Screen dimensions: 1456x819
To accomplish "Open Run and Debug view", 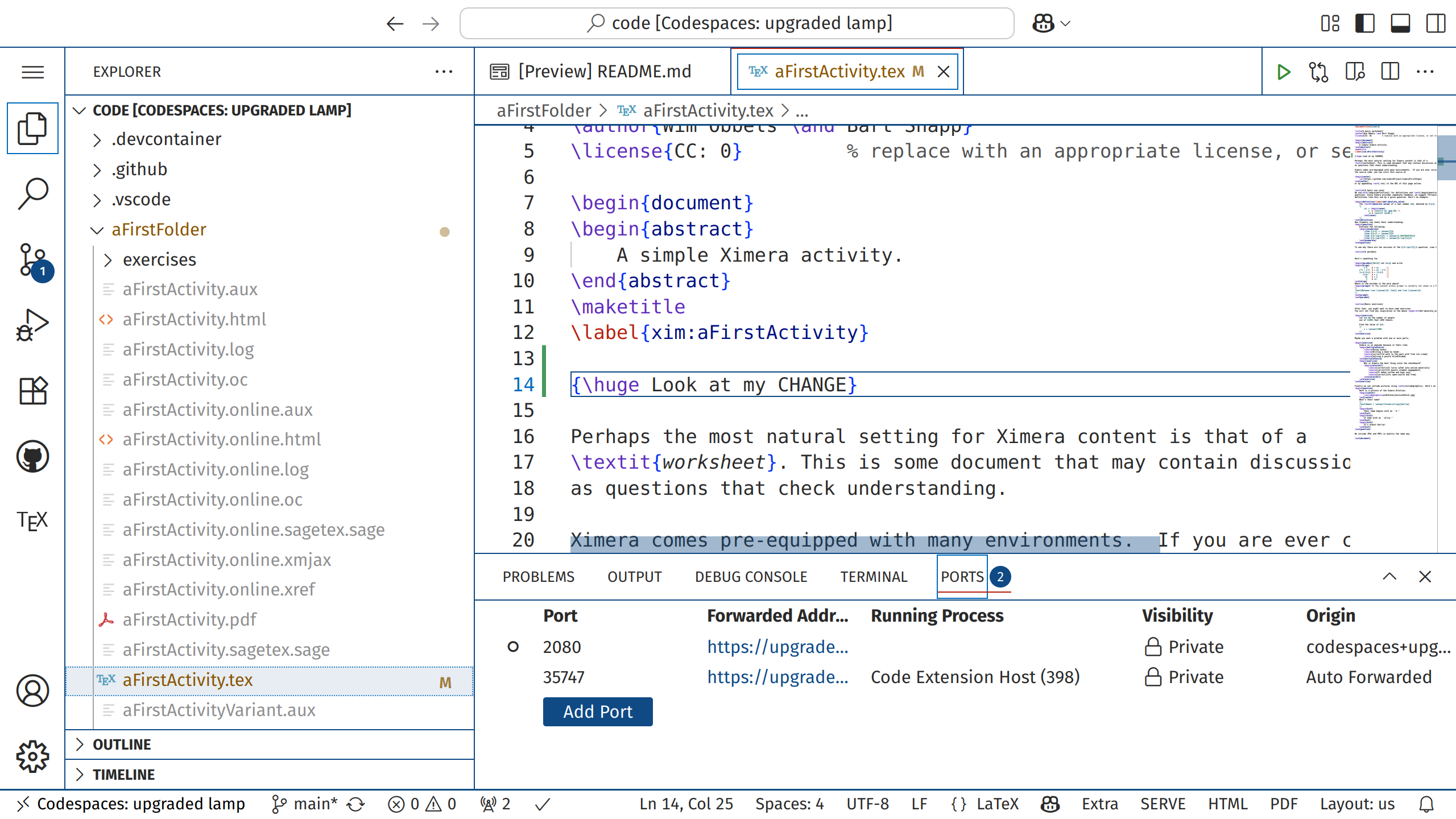I will click(x=32, y=325).
